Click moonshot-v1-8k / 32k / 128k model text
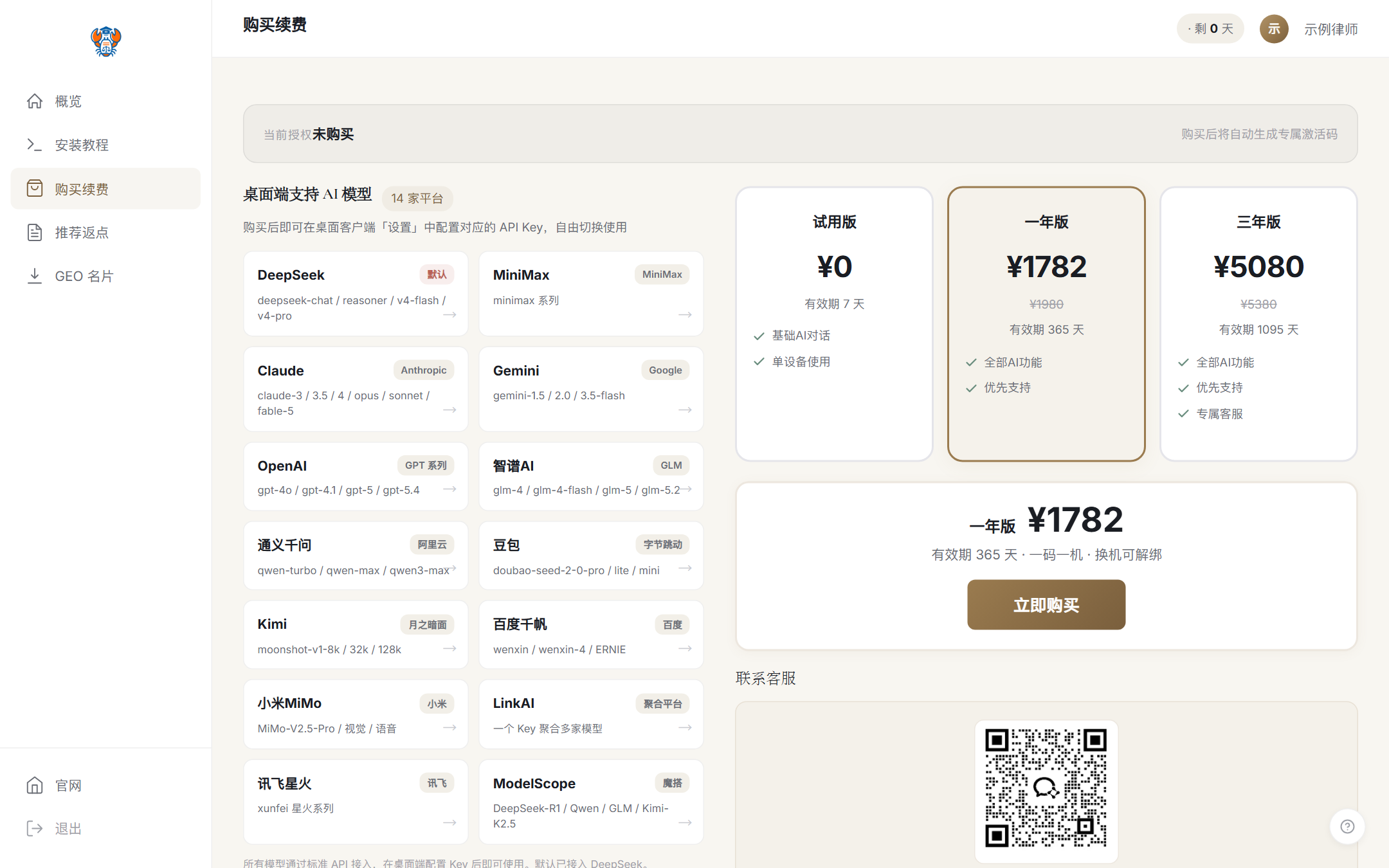 [329, 649]
